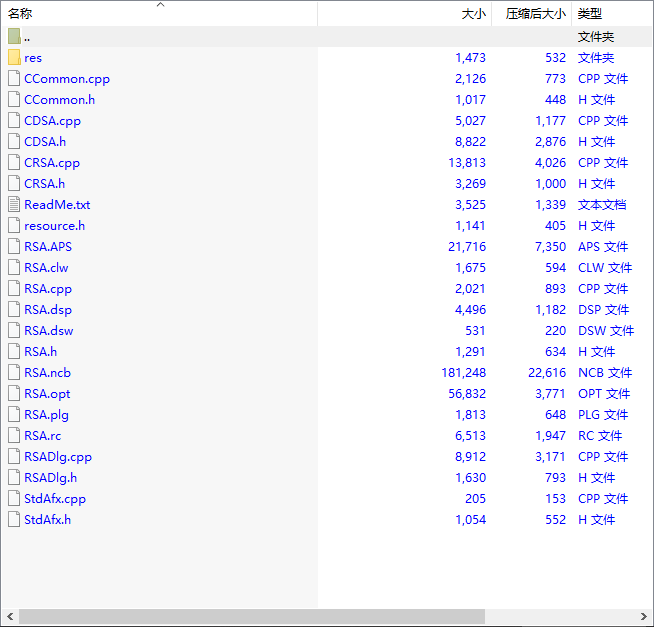This screenshot has width=654, height=627.
Task: Click the CRSA.h file icon
Action: [14, 183]
